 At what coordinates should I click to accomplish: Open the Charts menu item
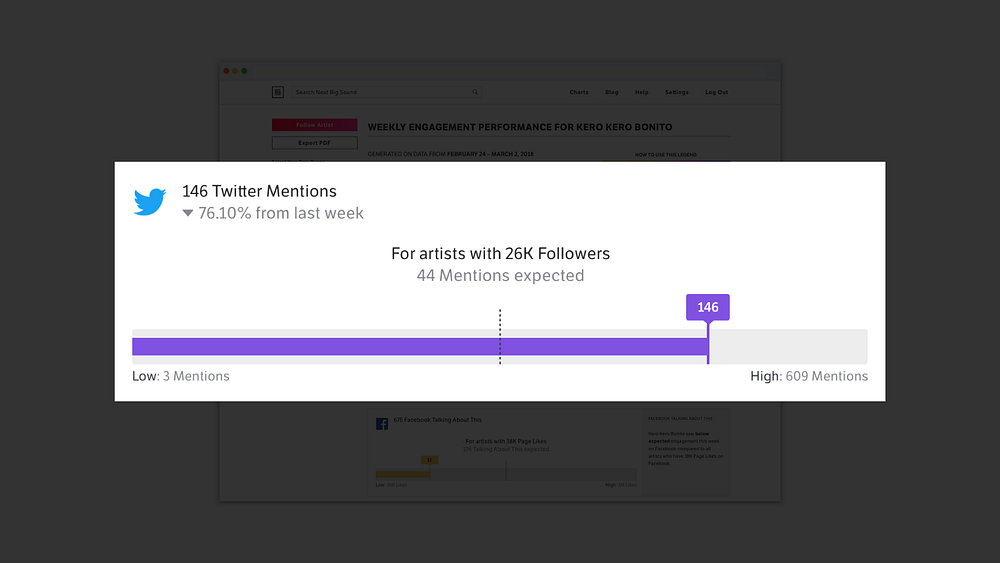[x=579, y=92]
